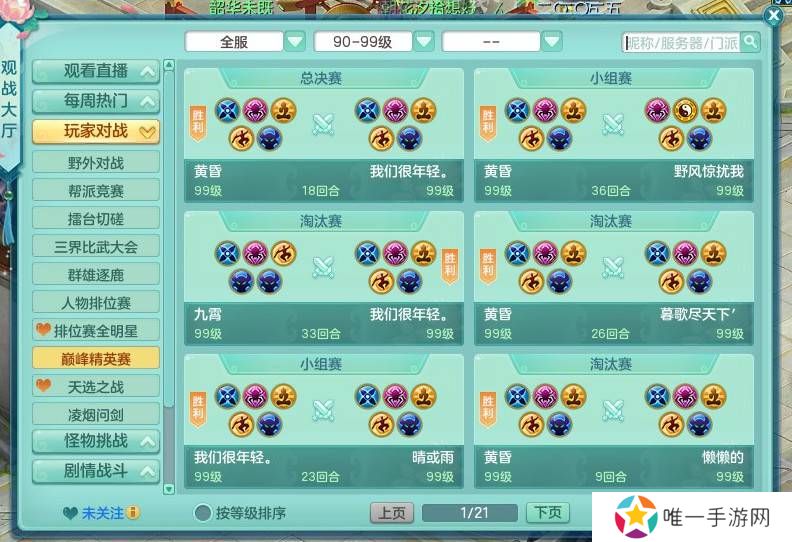This screenshot has height=542, width=792.
Task: Click the sidebar scrollbar thumb
Action: point(169,237)
